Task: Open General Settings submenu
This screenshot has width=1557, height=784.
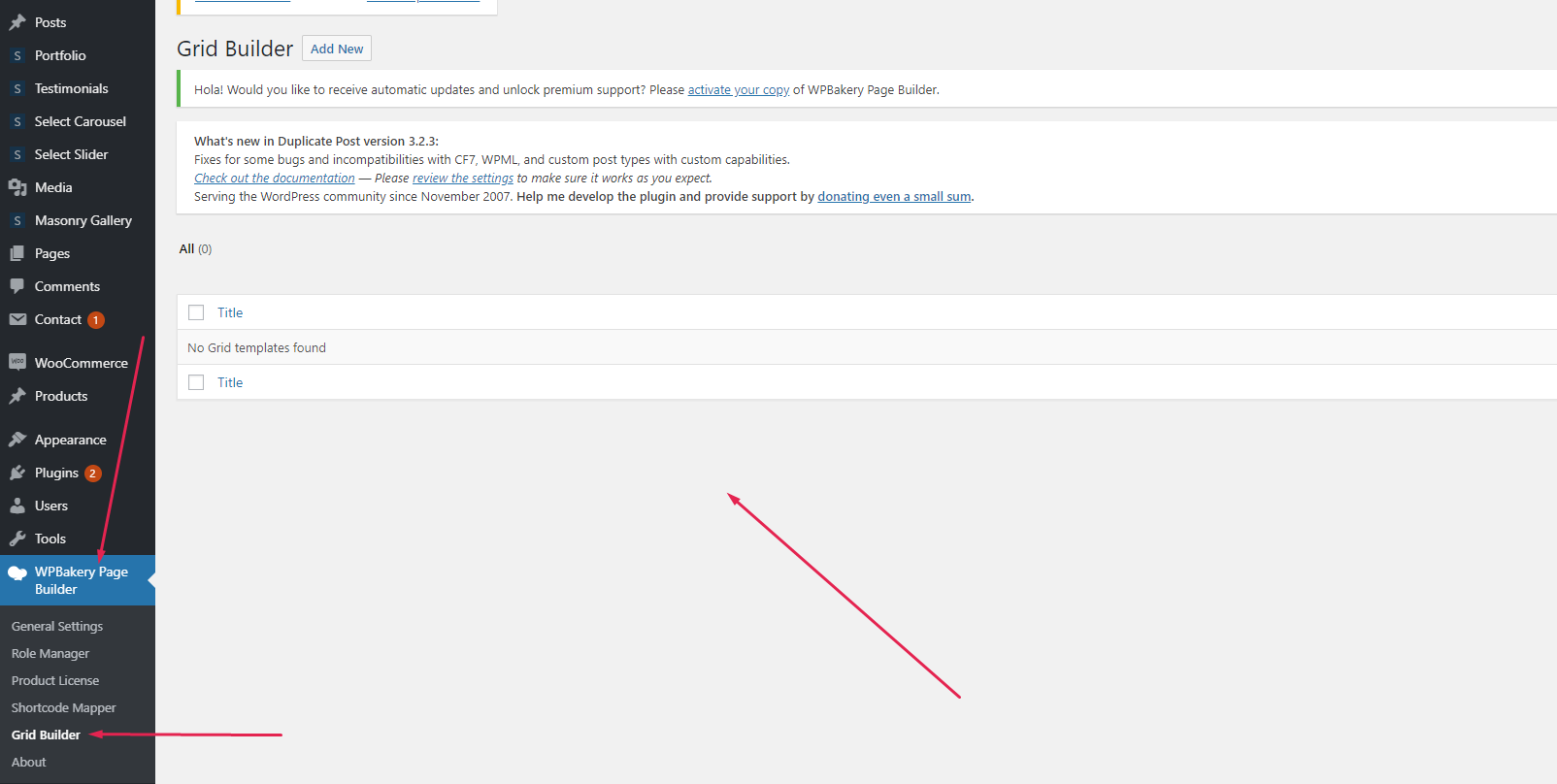Action: pyautogui.click(x=57, y=627)
